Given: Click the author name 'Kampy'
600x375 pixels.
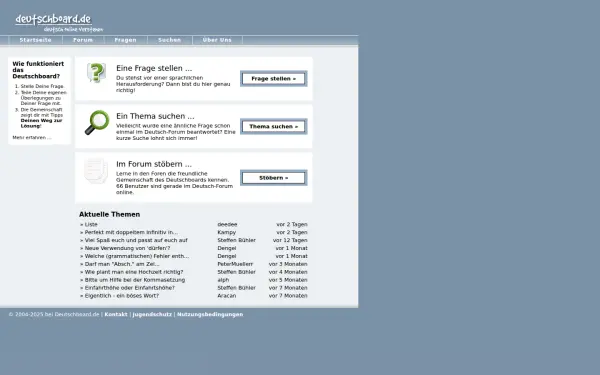Looking at the screenshot, I should tap(227, 232).
